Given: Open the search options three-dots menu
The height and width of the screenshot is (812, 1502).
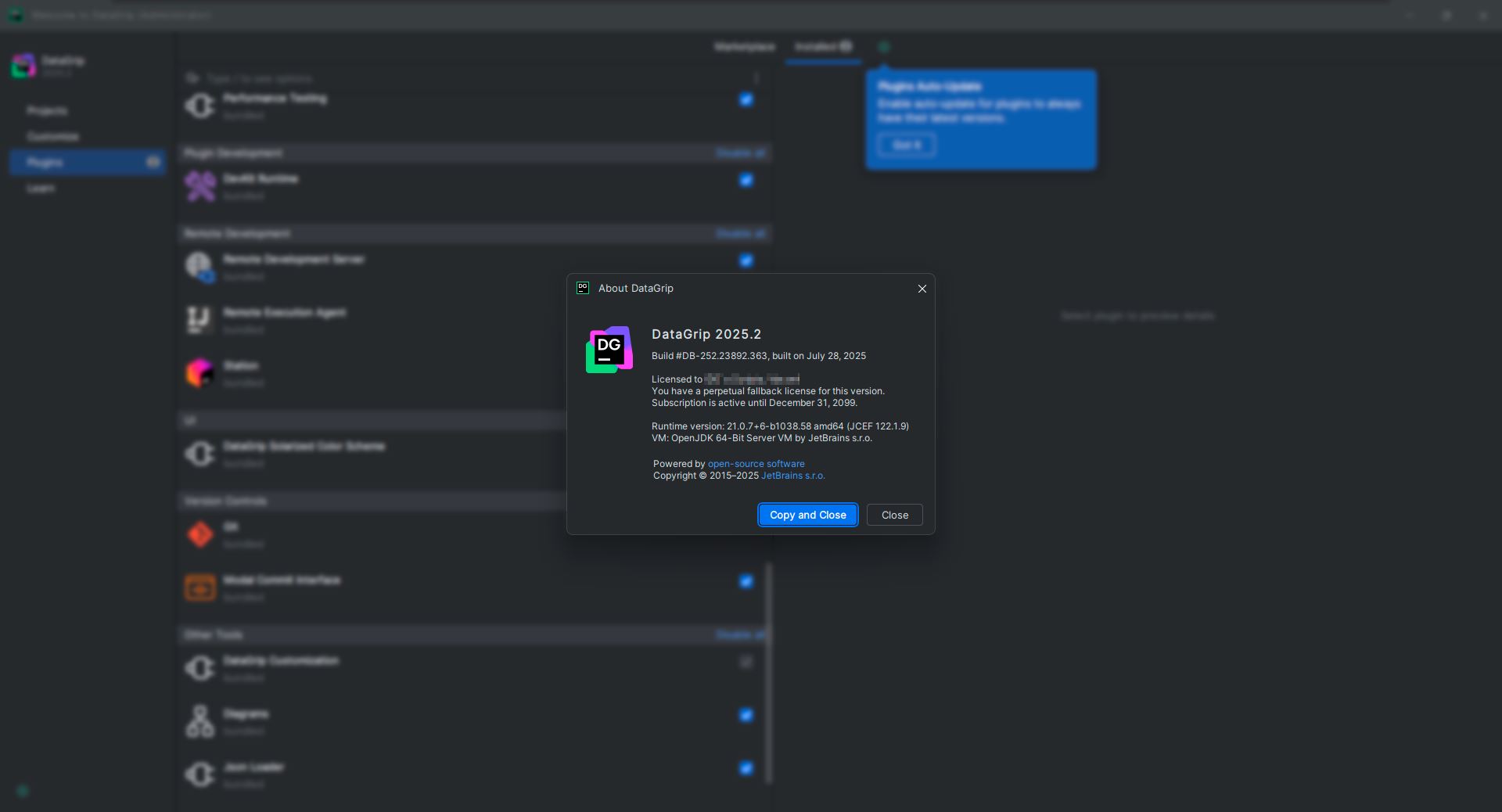Looking at the screenshot, I should pyautogui.click(x=756, y=78).
